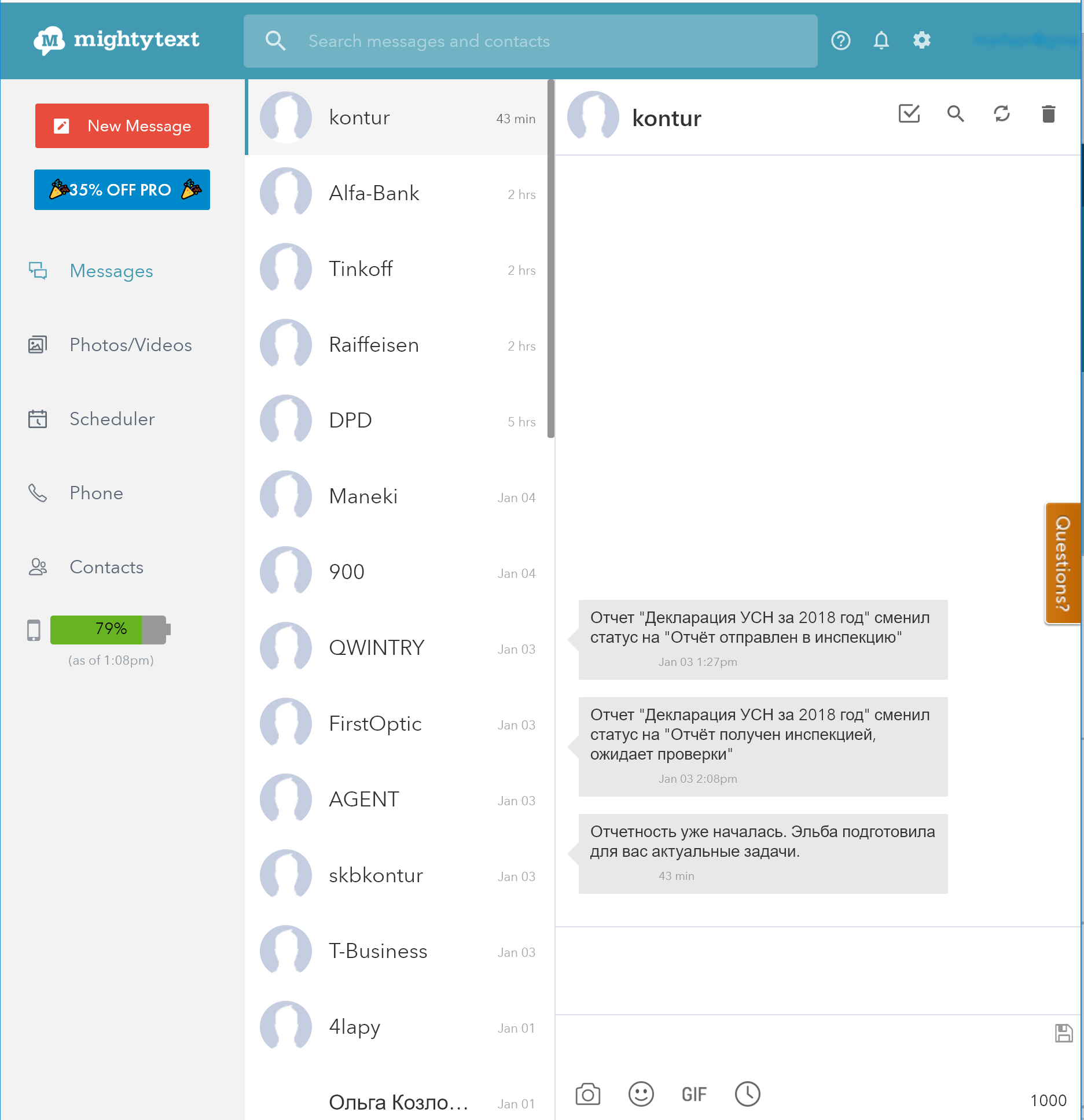The height and width of the screenshot is (1120, 1084).
Task: Click the 79% battery level bar
Action: (x=111, y=630)
